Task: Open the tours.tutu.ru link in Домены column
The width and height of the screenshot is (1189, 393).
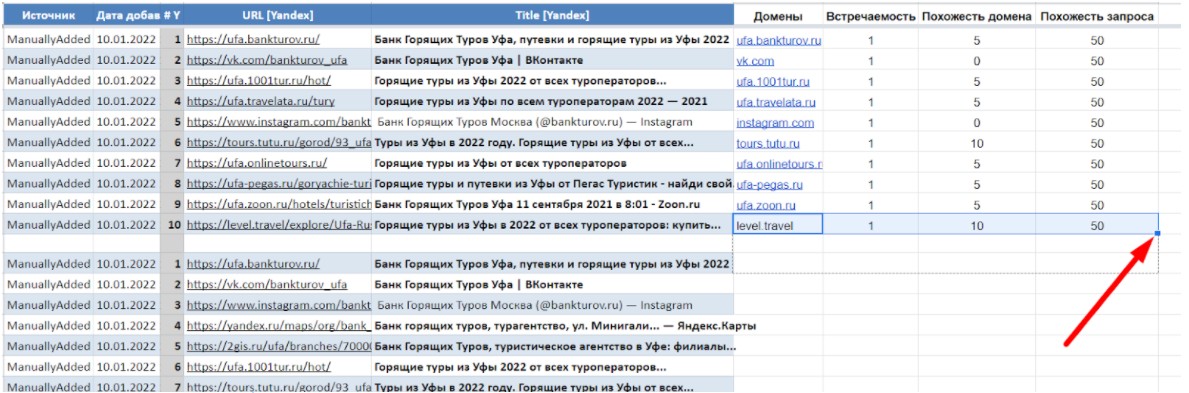Action: pyautogui.click(x=767, y=143)
